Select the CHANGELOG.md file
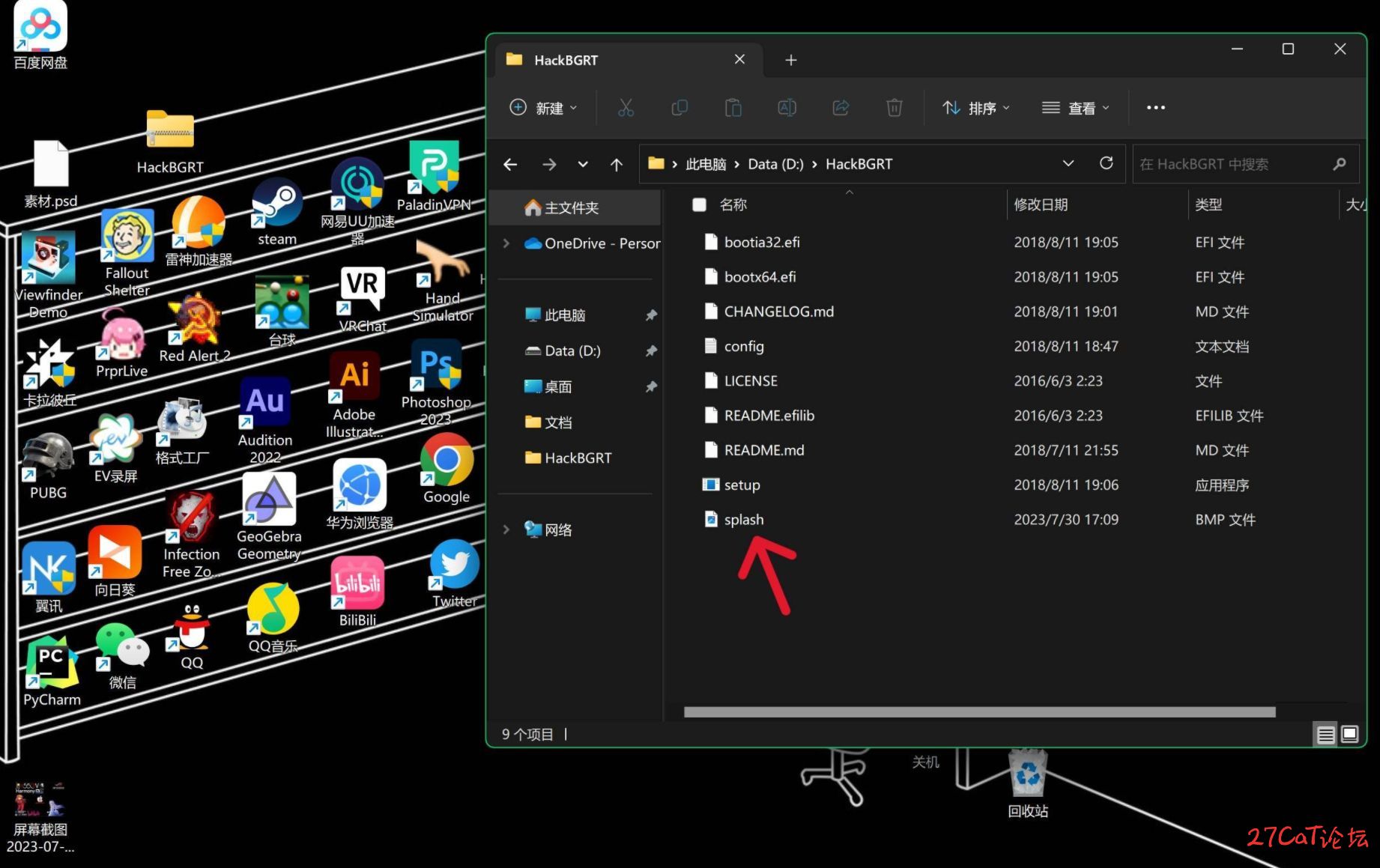Image resolution: width=1380 pixels, height=868 pixels. (x=778, y=312)
